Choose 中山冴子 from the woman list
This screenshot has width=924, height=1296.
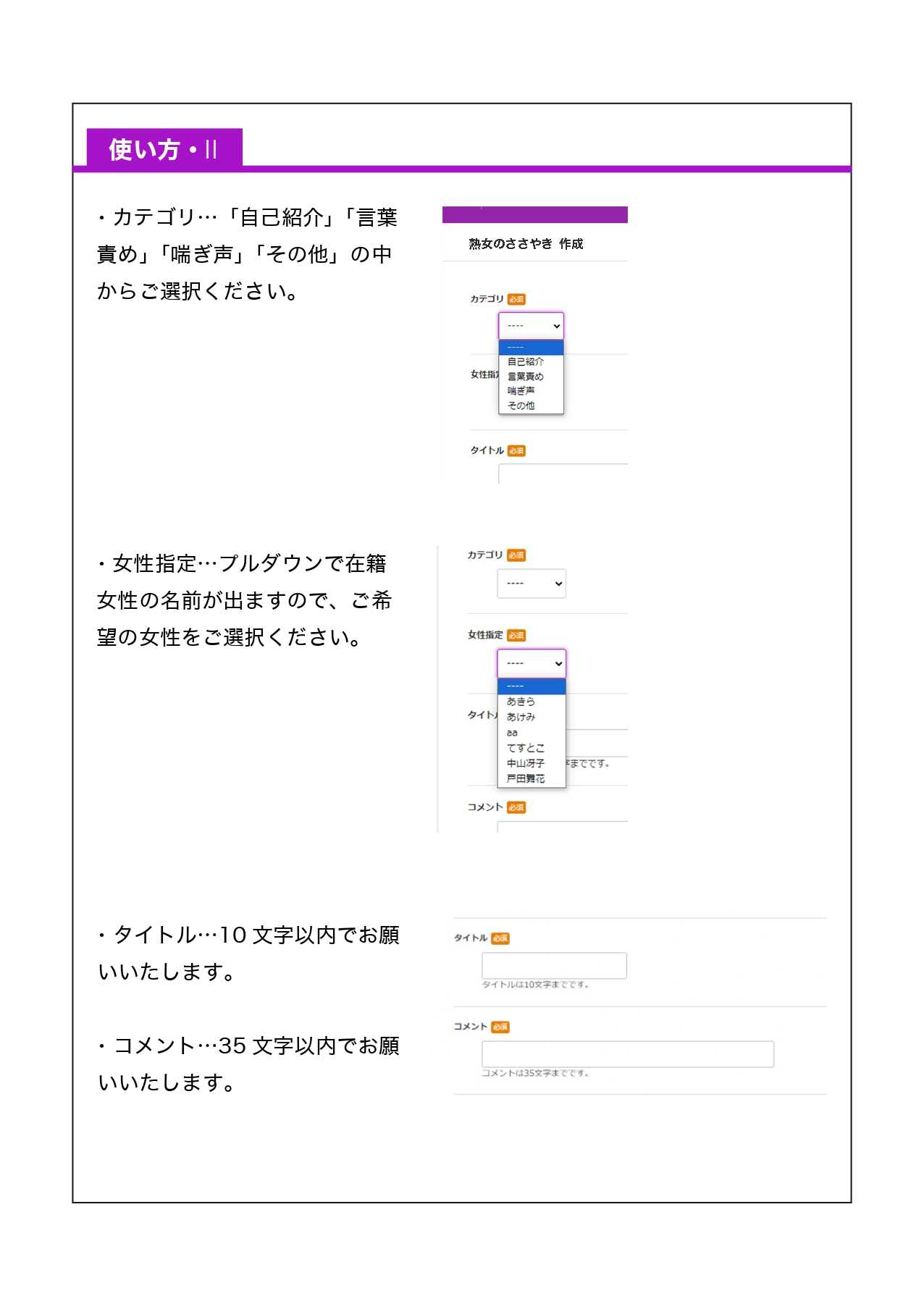pos(525,763)
